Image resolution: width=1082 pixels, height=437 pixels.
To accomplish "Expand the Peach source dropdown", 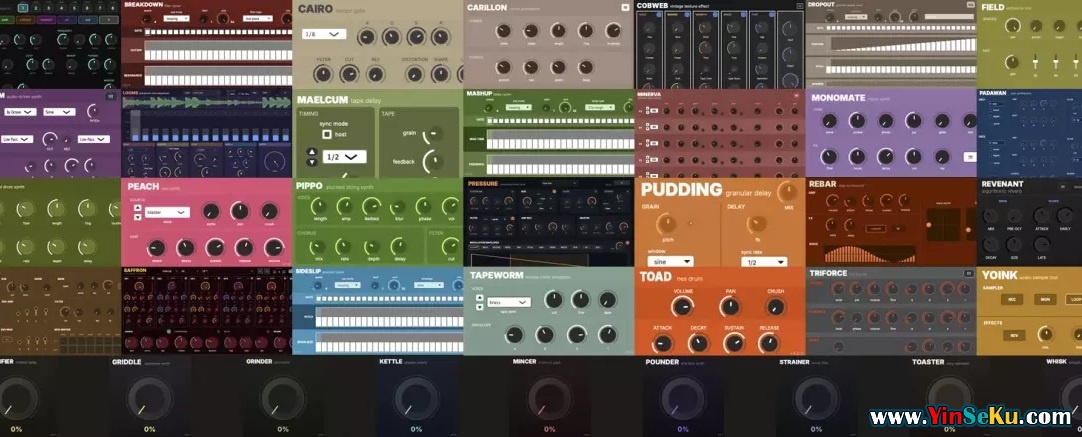I will 167,212.
